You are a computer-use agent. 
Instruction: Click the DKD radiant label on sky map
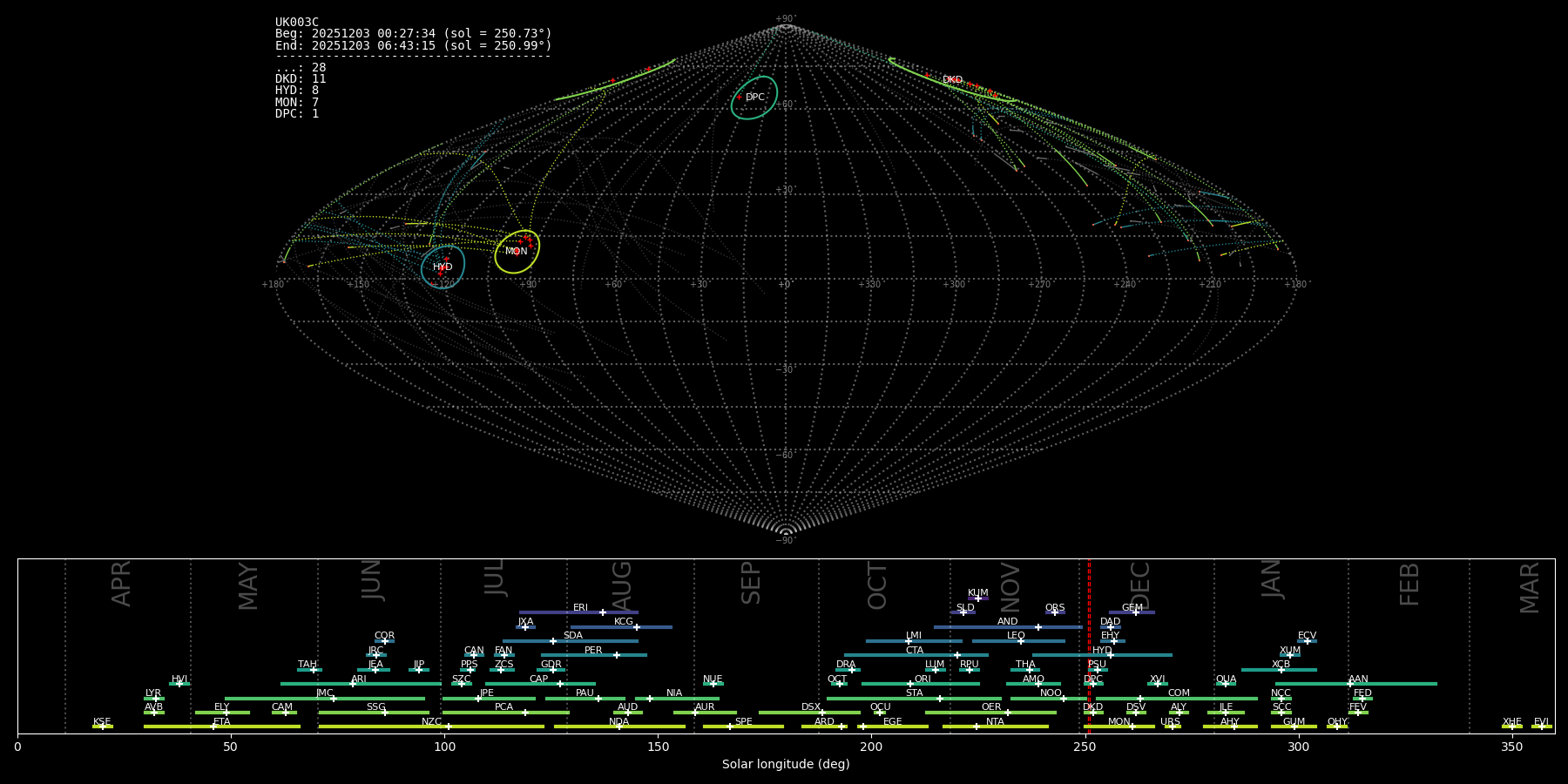952,80
